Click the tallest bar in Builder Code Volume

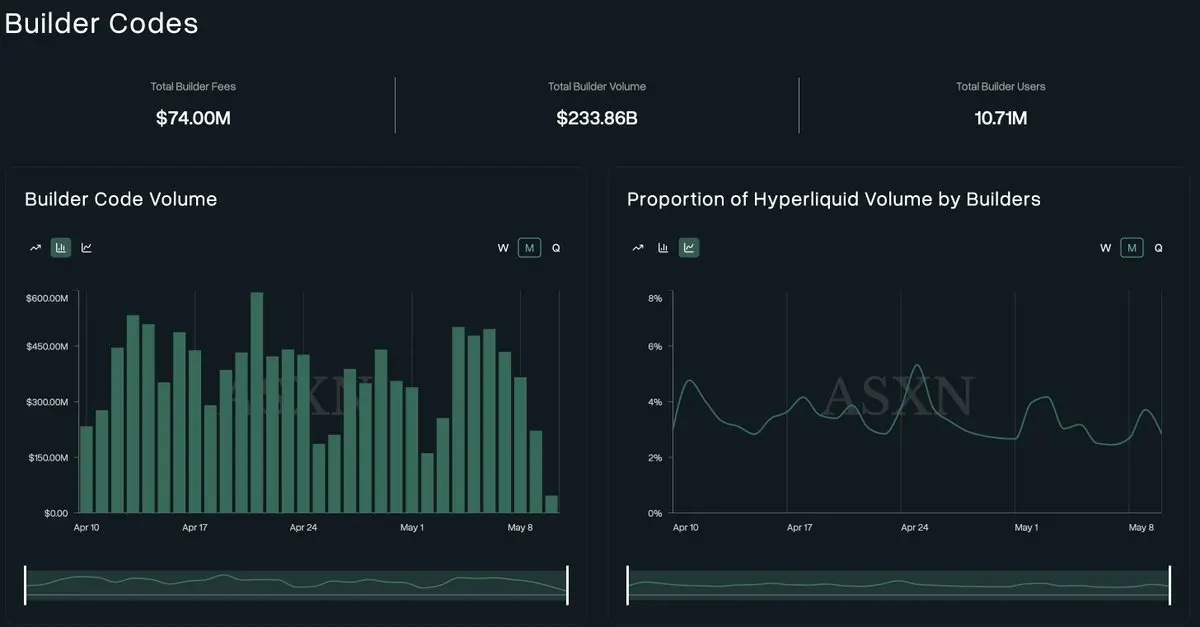[257, 403]
